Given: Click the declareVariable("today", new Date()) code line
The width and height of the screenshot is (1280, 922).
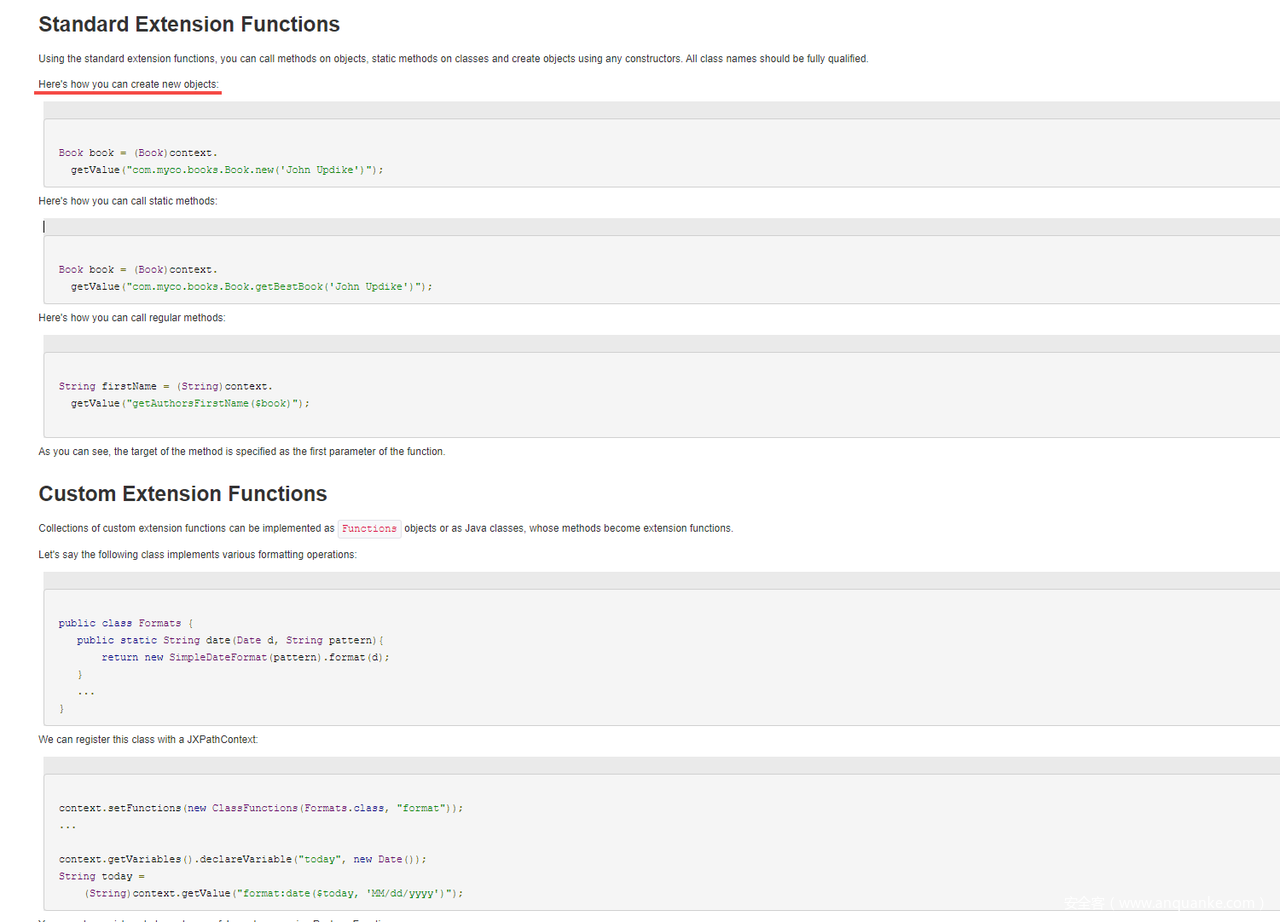Looking at the screenshot, I should [242, 859].
